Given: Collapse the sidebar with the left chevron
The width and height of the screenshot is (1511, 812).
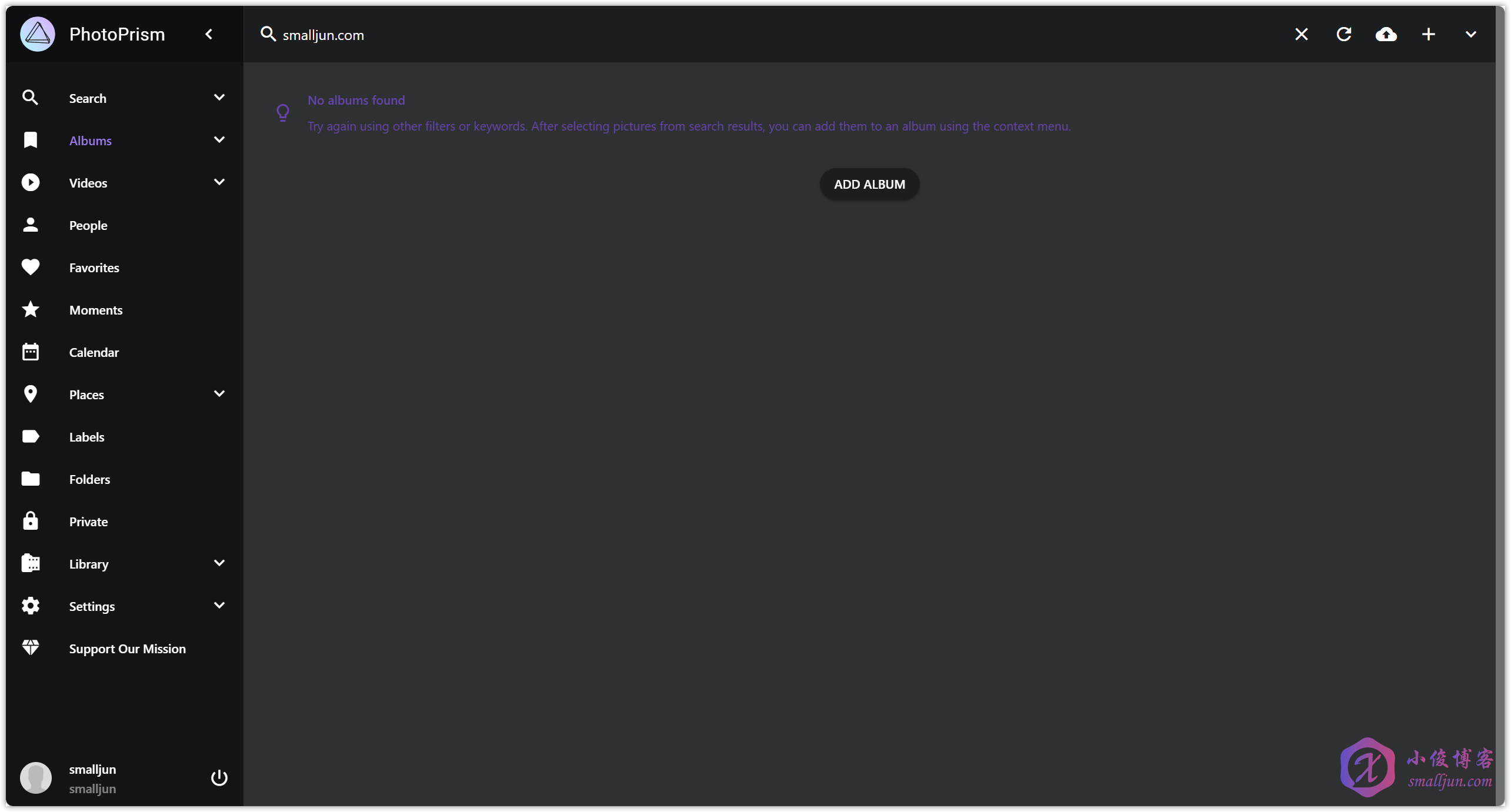Looking at the screenshot, I should [209, 34].
